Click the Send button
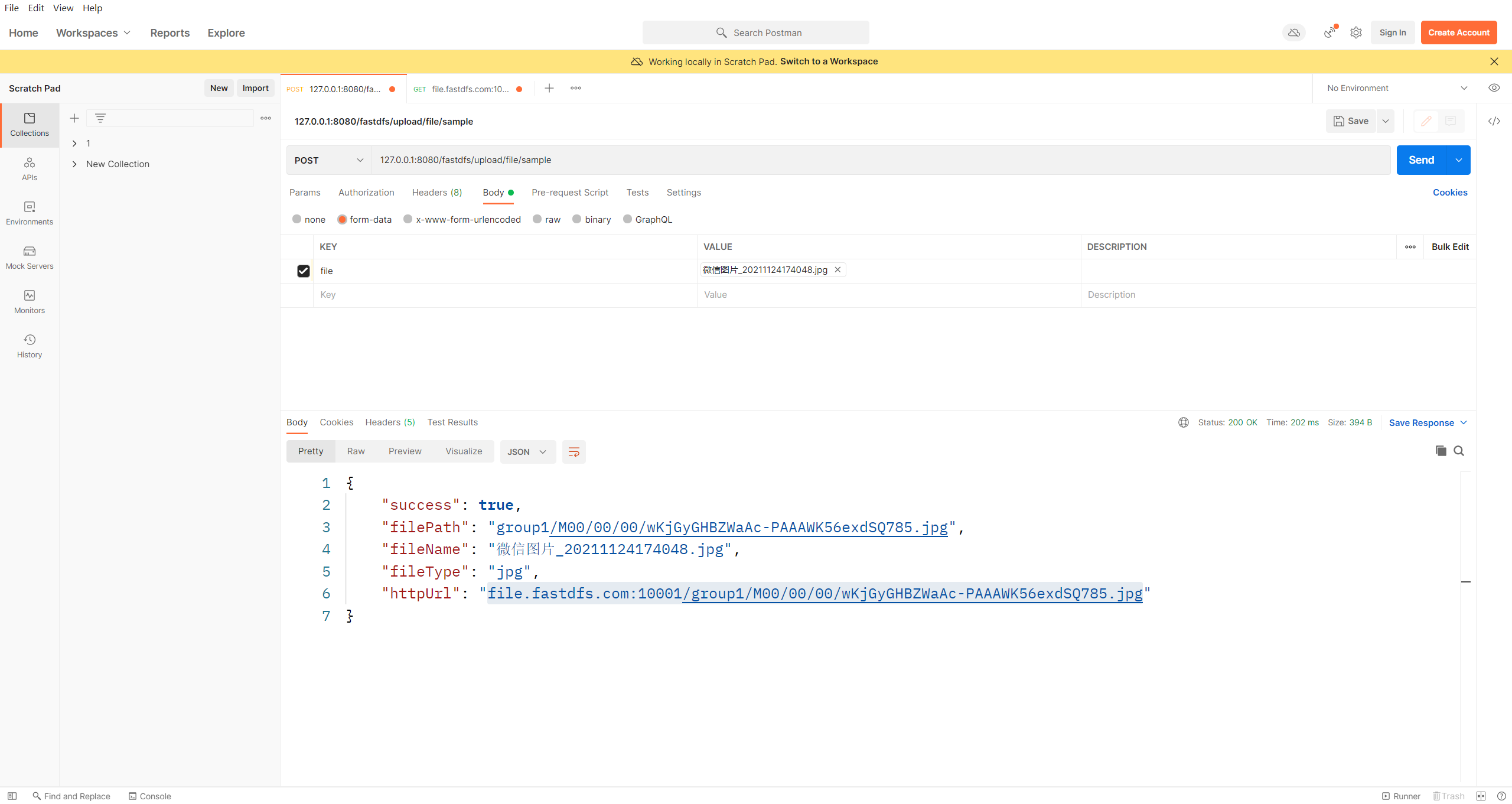Screen dimensions: 1512x804 [1421, 160]
